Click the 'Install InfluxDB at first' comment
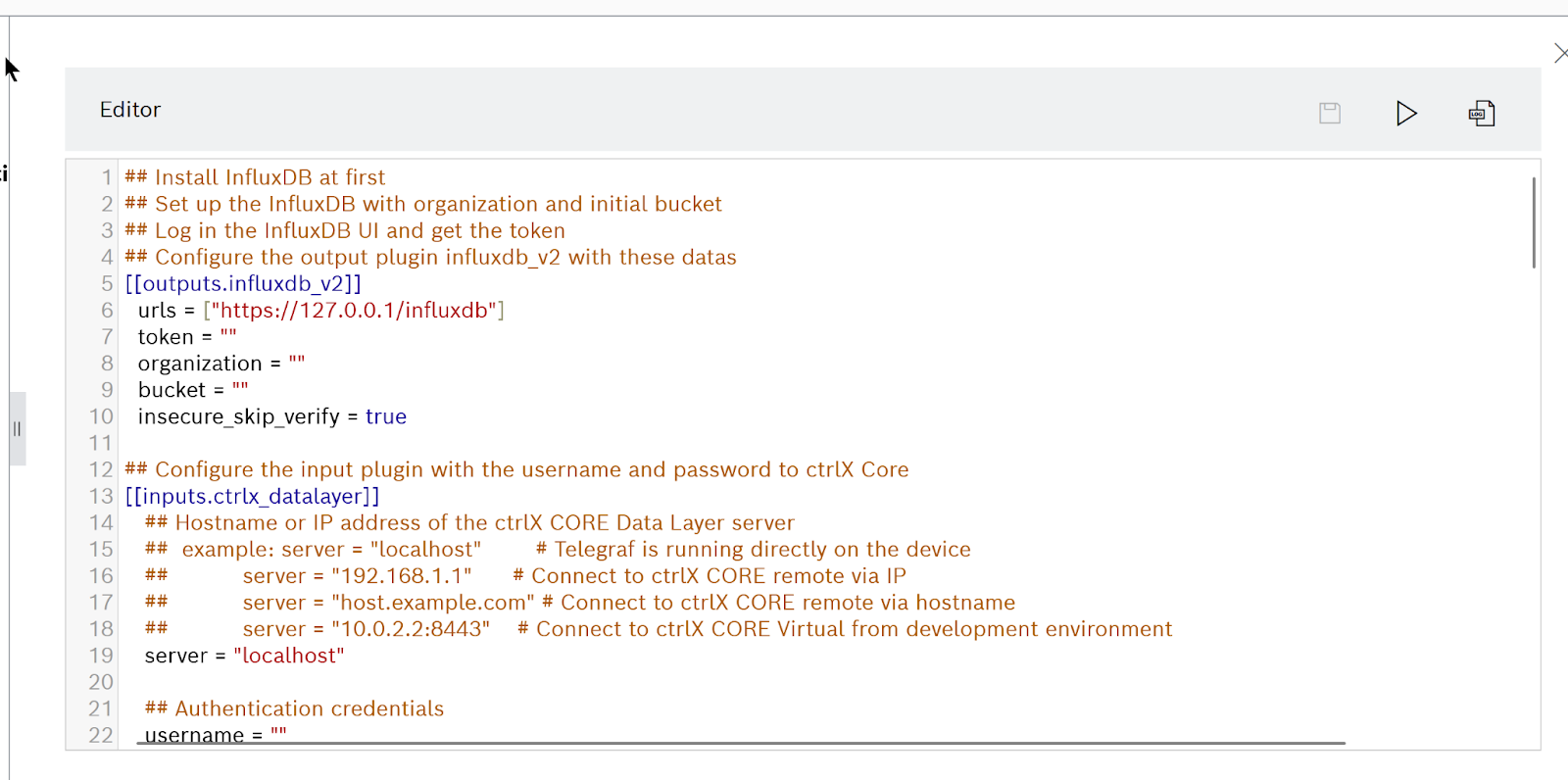Image resolution: width=1568 pixels, height=780 pixels. pos(270,177)
